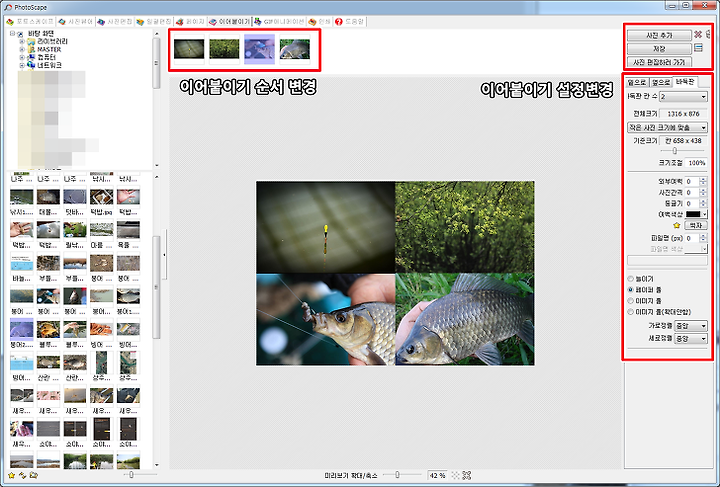Click the yellow star icon beside 액자 button
Viewport: 720px width, 487px height.
point(676,225)
